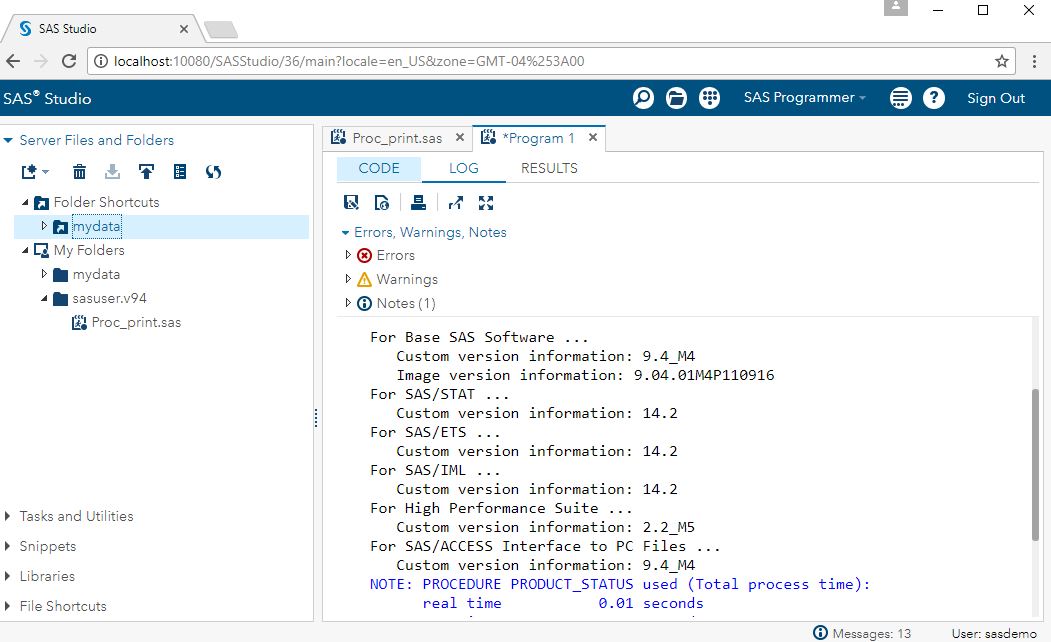The image size is (1051, 642).
Task: Expand the Notes (1) list in log
Action: pos(348,303)
